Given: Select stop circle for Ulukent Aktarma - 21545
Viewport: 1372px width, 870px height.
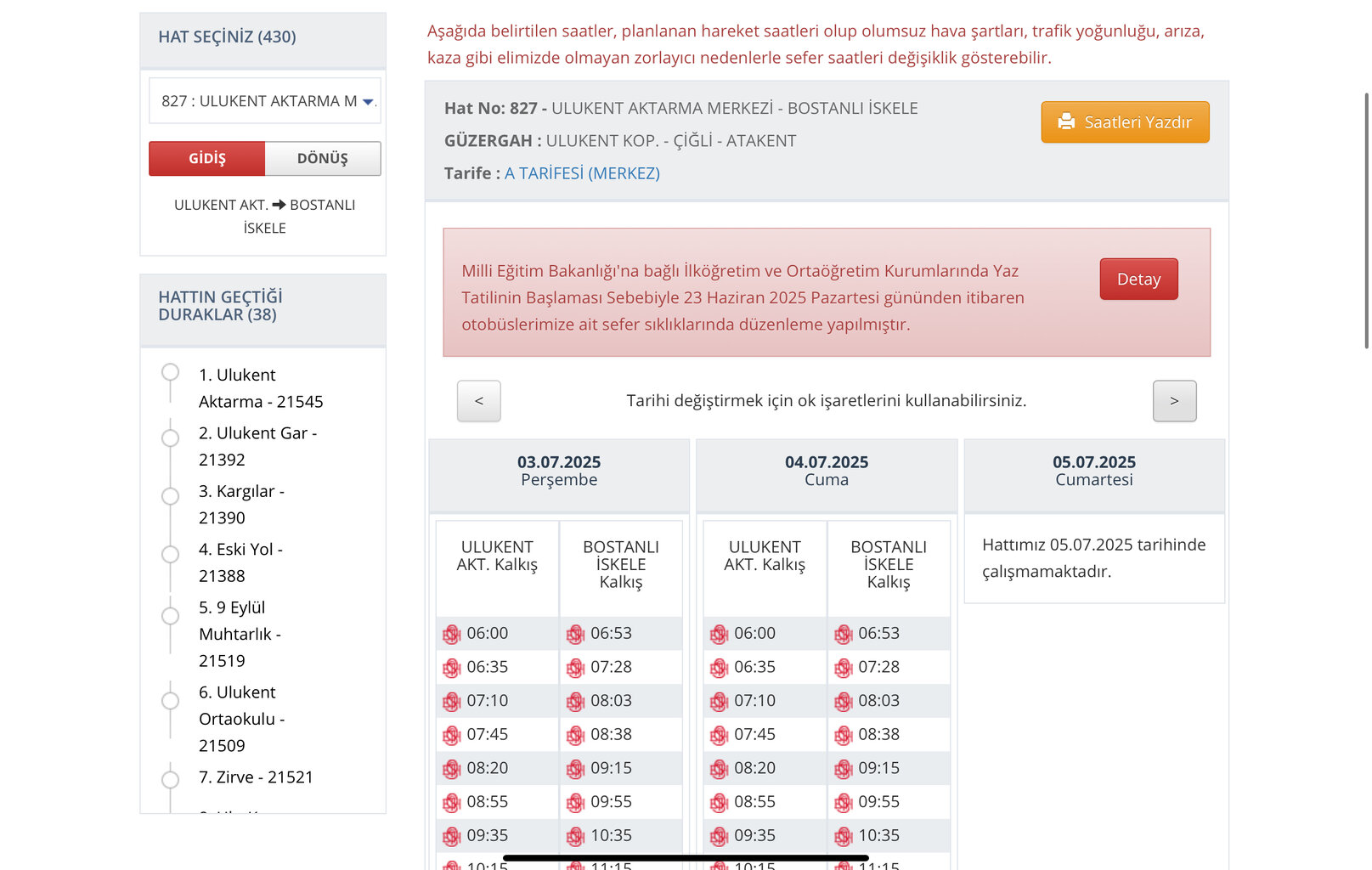Looking at the screenshot, I should tap(171, 372).
